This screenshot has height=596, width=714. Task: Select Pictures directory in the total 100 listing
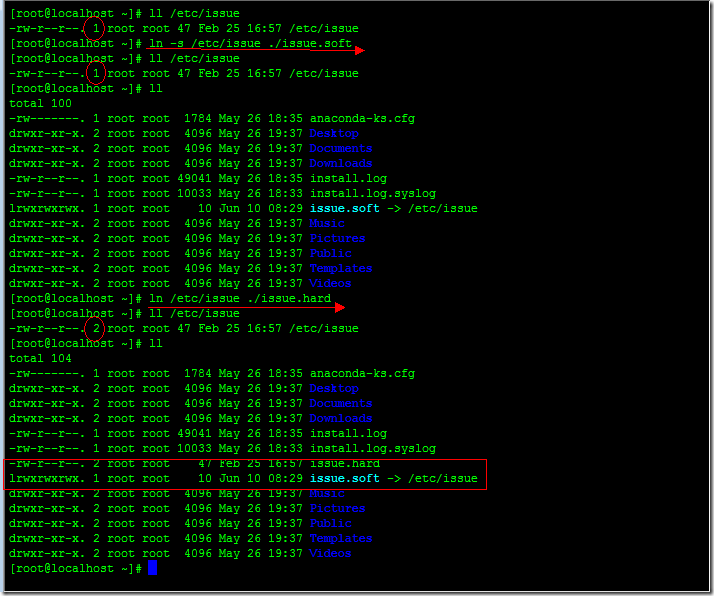337,239
